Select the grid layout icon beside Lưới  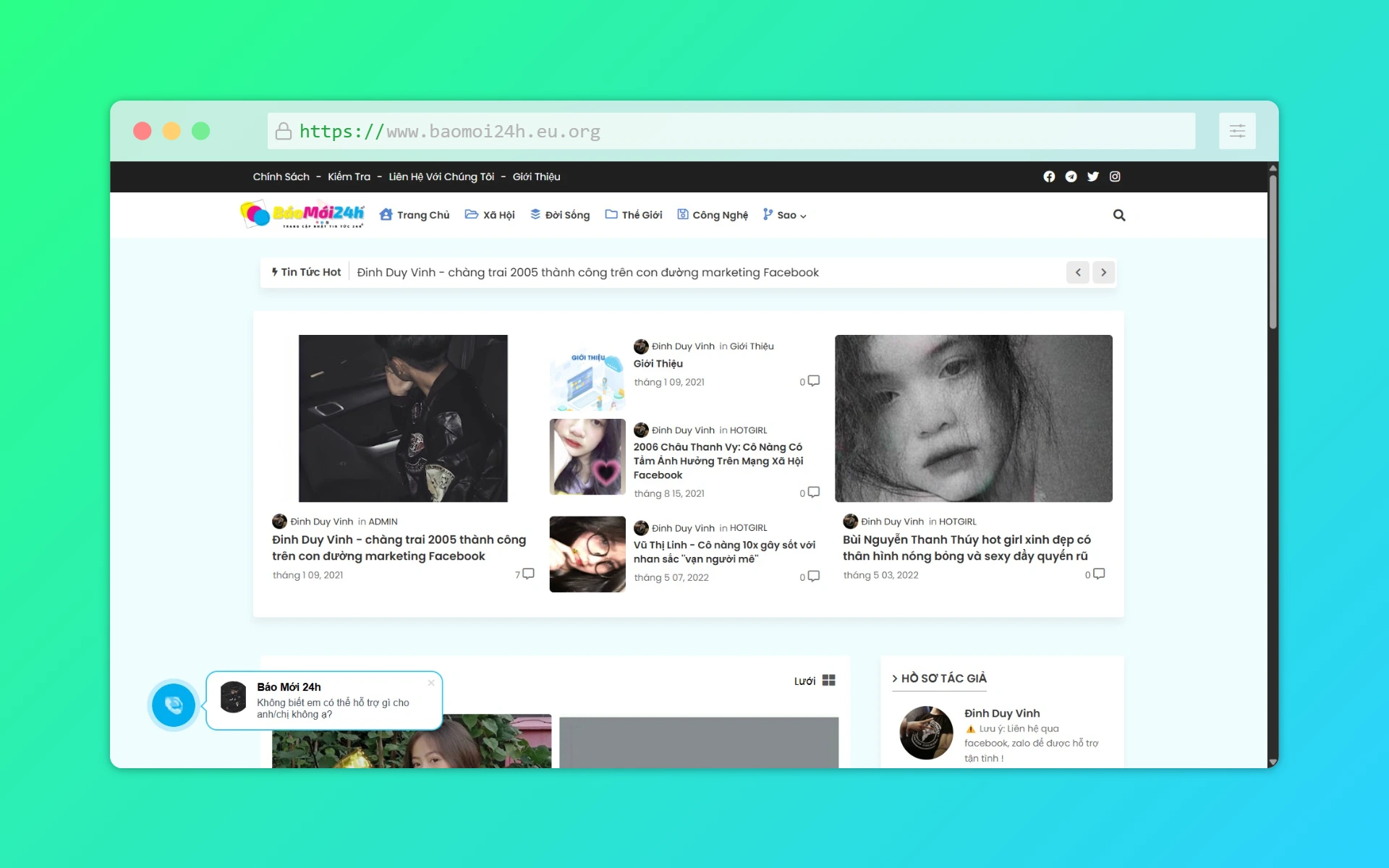tap(828, 680)
